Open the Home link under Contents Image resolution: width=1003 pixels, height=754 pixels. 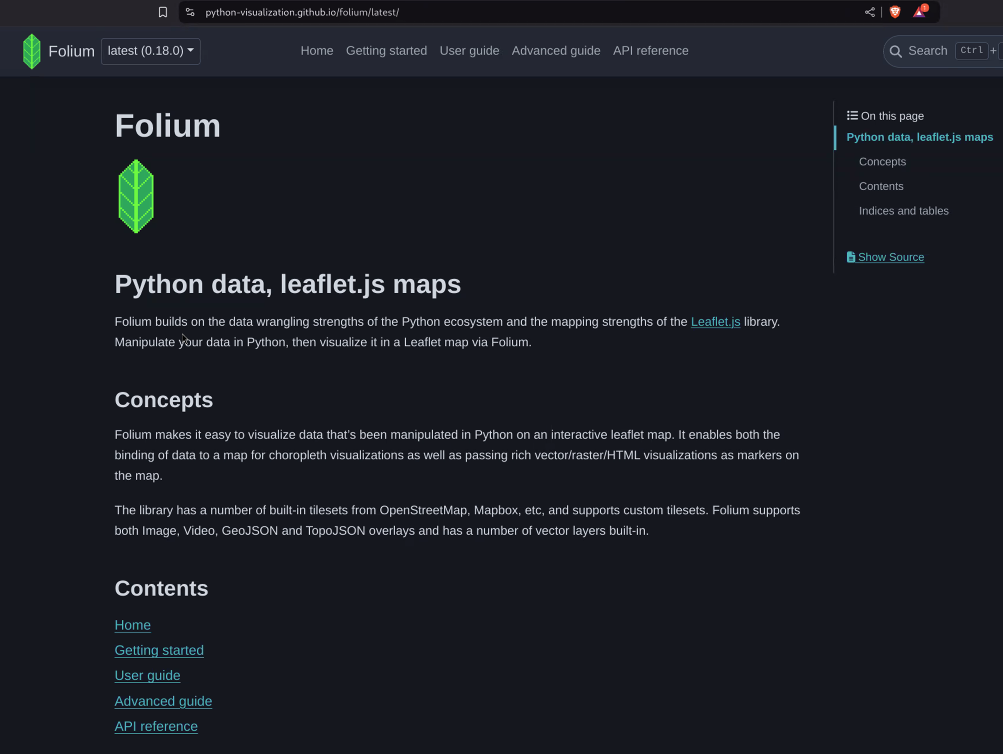pos(132,625)
